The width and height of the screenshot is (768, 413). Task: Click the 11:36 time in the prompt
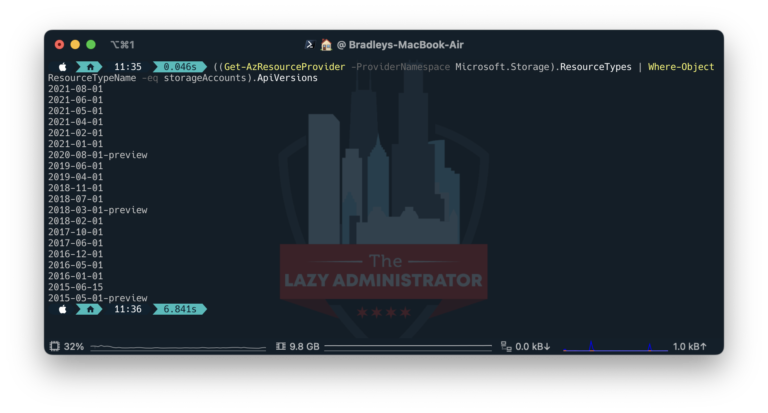(128, 309)
